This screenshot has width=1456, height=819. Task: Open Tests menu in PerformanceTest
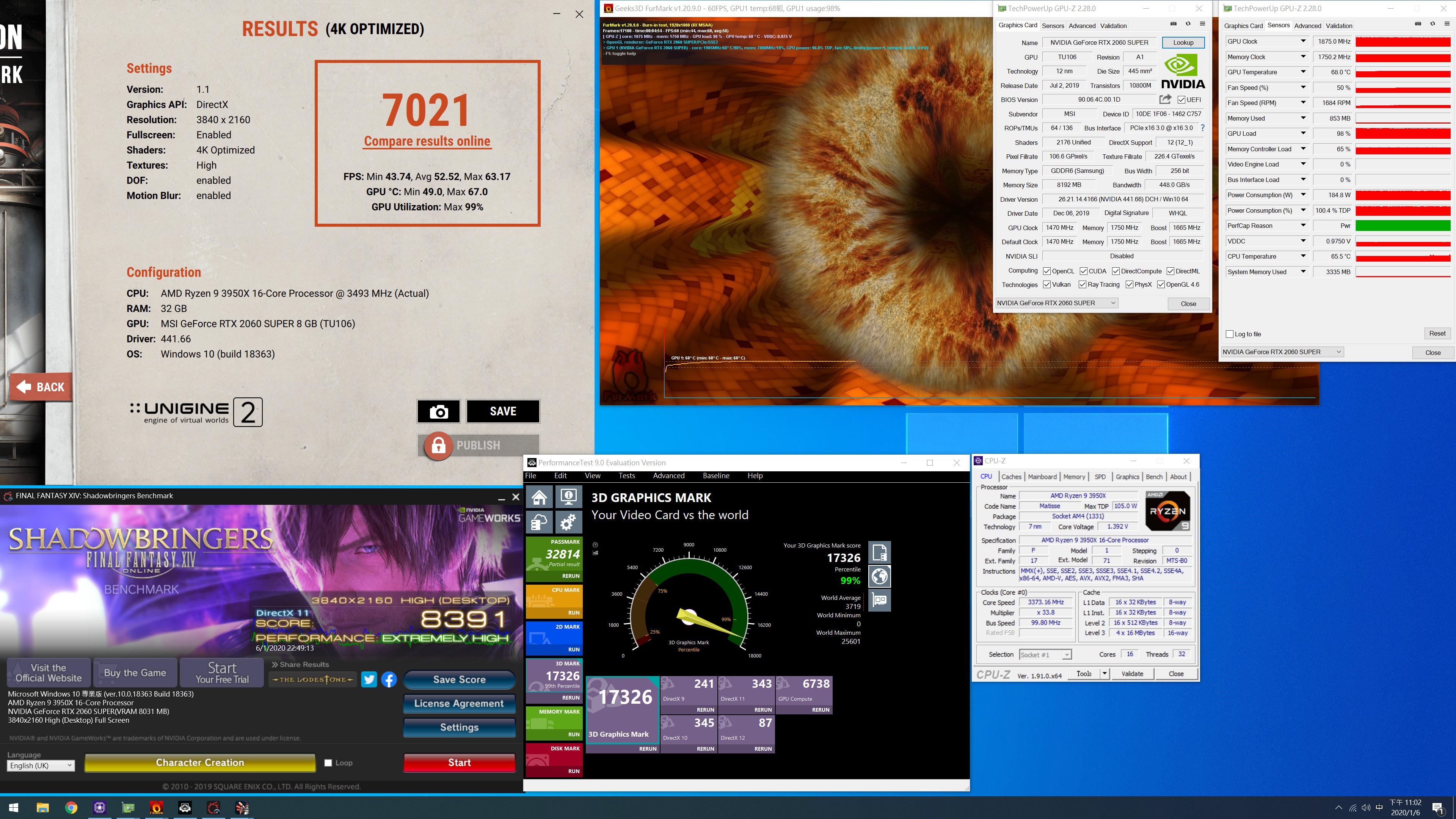pyautogui.click(x=626, y=476)
